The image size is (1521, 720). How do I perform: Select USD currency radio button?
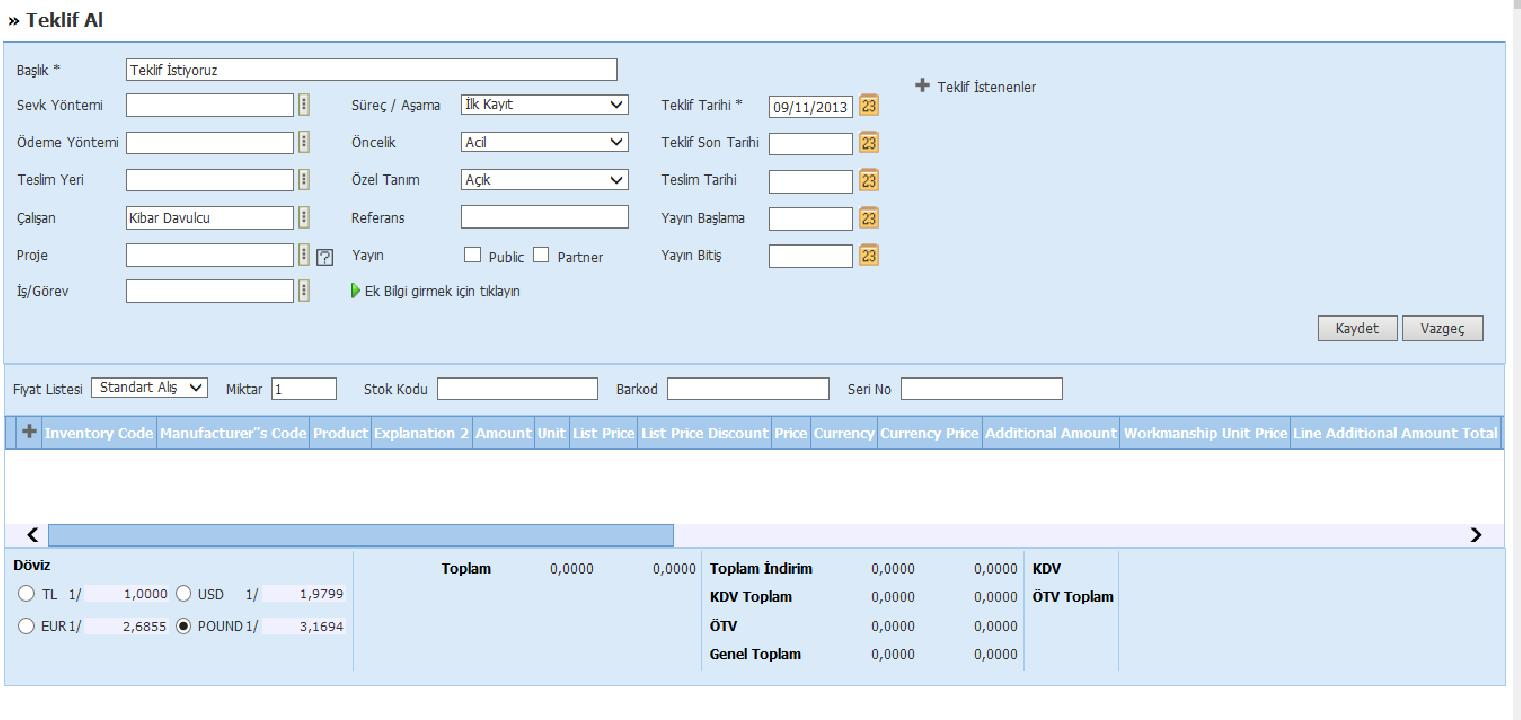[184, 594]
